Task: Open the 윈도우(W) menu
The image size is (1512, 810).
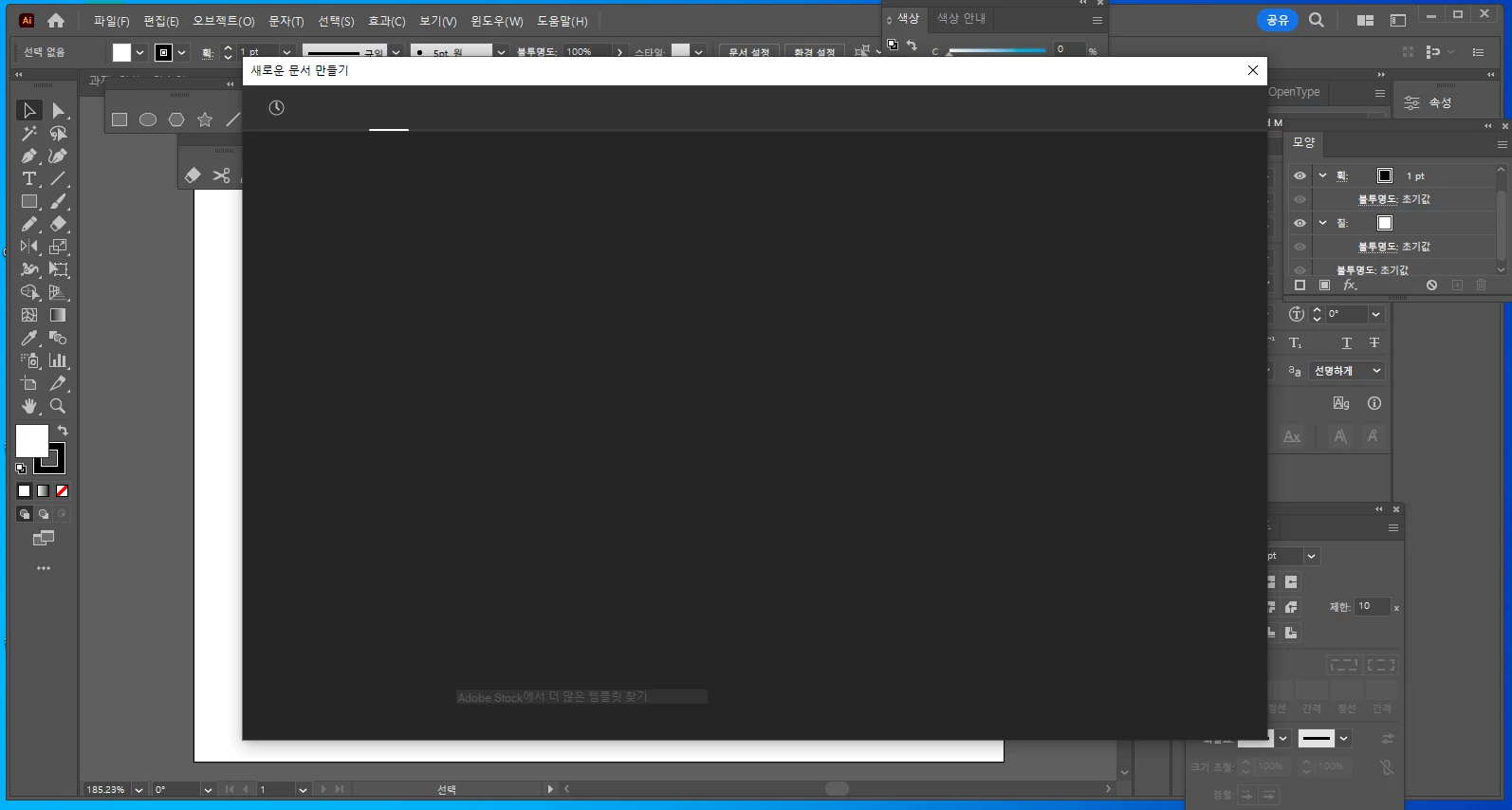Action: pos(497,21)
